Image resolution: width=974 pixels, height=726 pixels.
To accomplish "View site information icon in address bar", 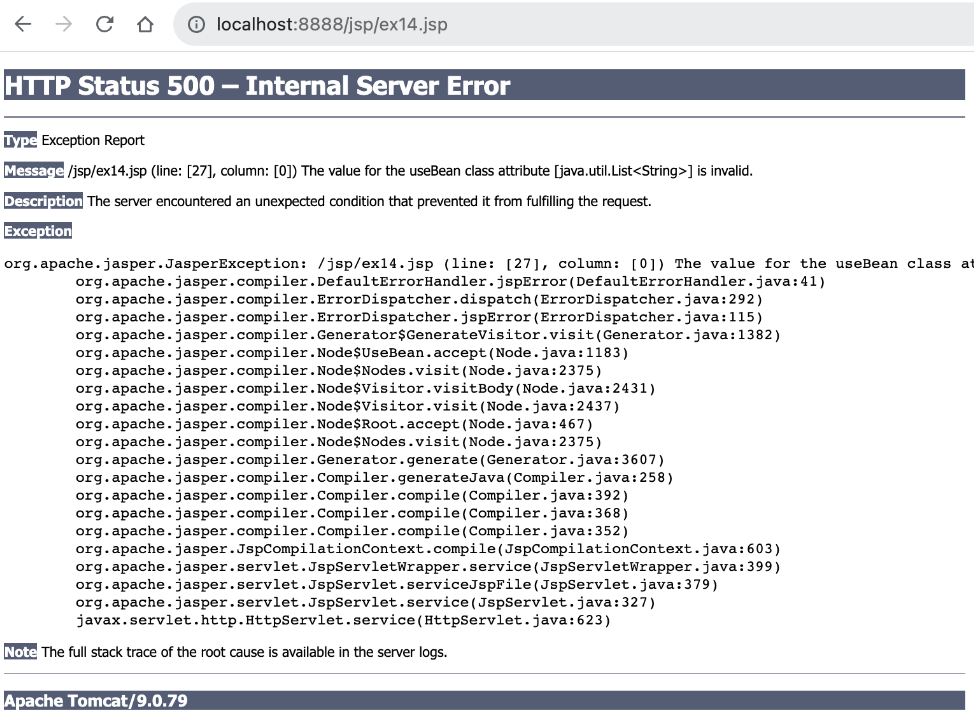I will (x=196, y=24).
